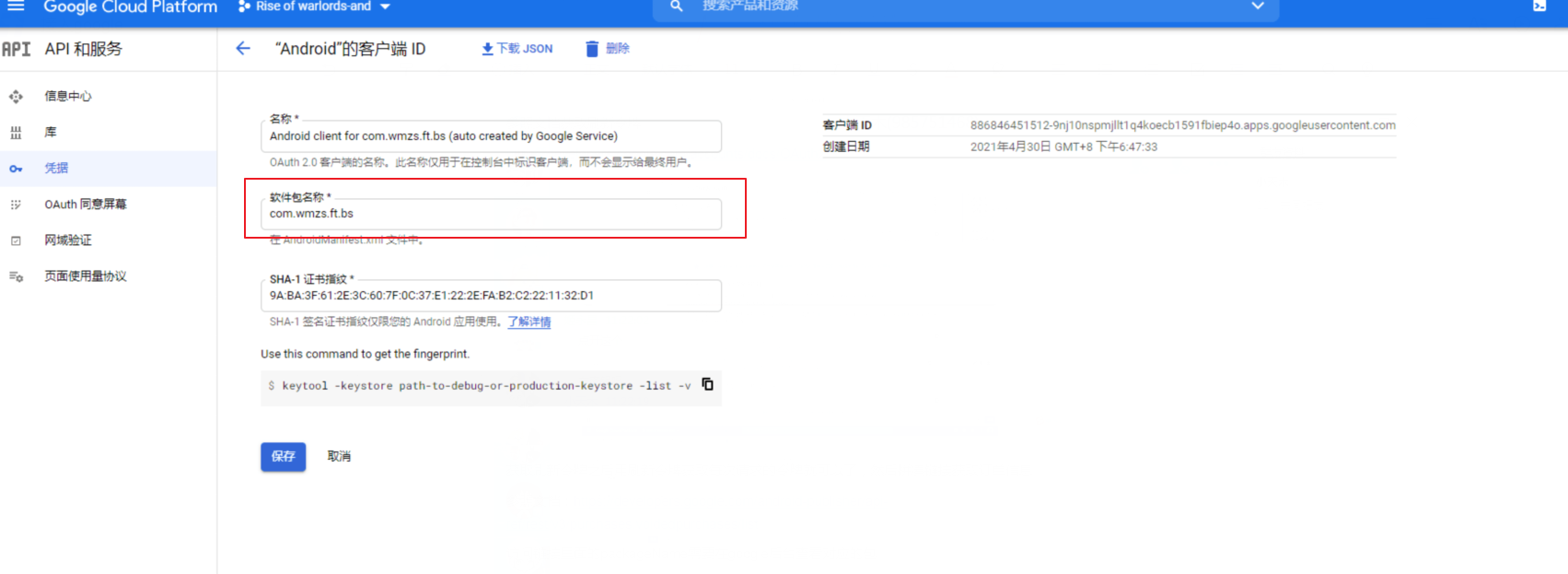
Task: Click the 创建日期 label
Action: [846, 146]
